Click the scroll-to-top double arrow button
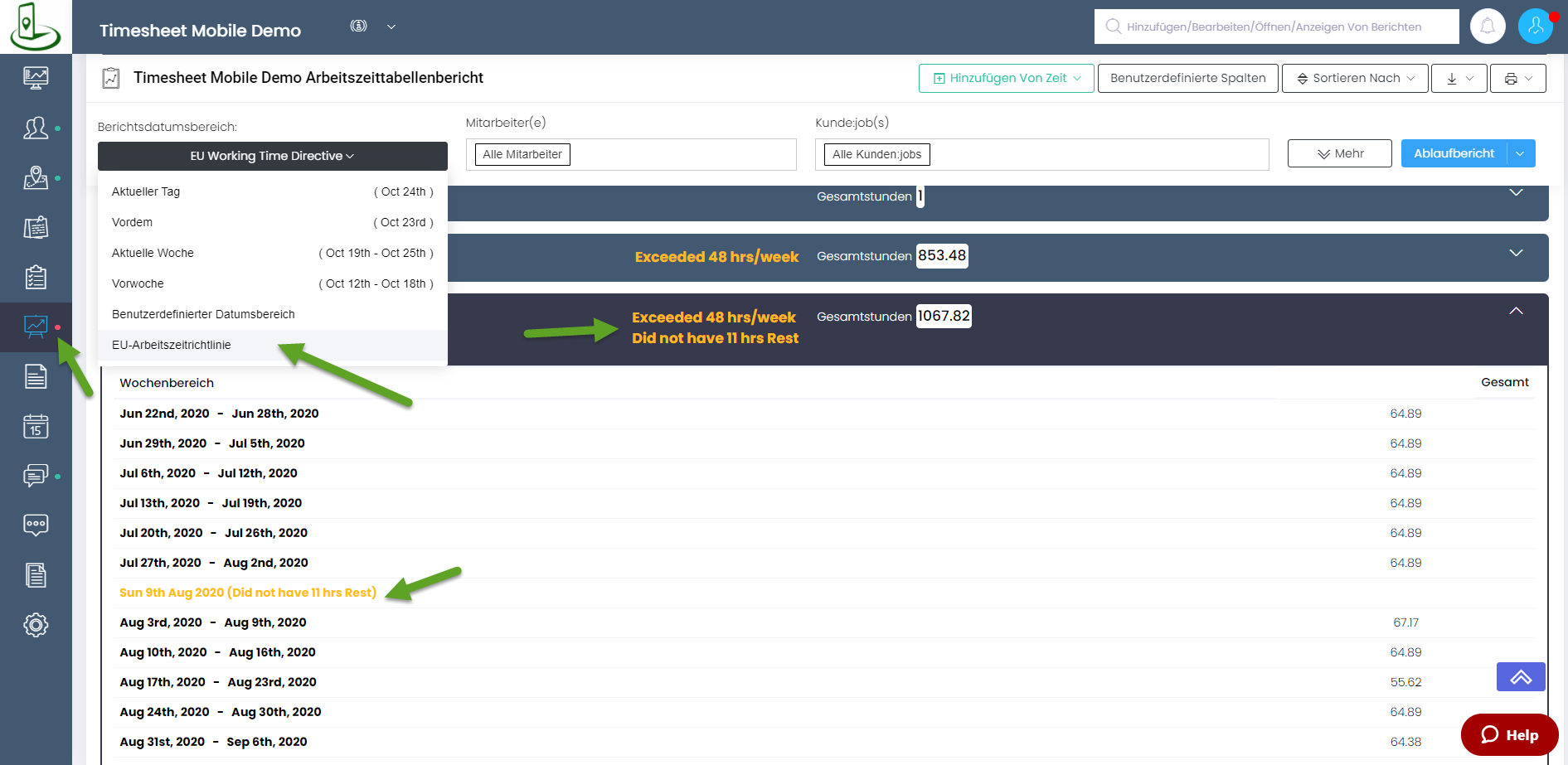This screenshot has width=1568, height=765. pos(1520,677)
